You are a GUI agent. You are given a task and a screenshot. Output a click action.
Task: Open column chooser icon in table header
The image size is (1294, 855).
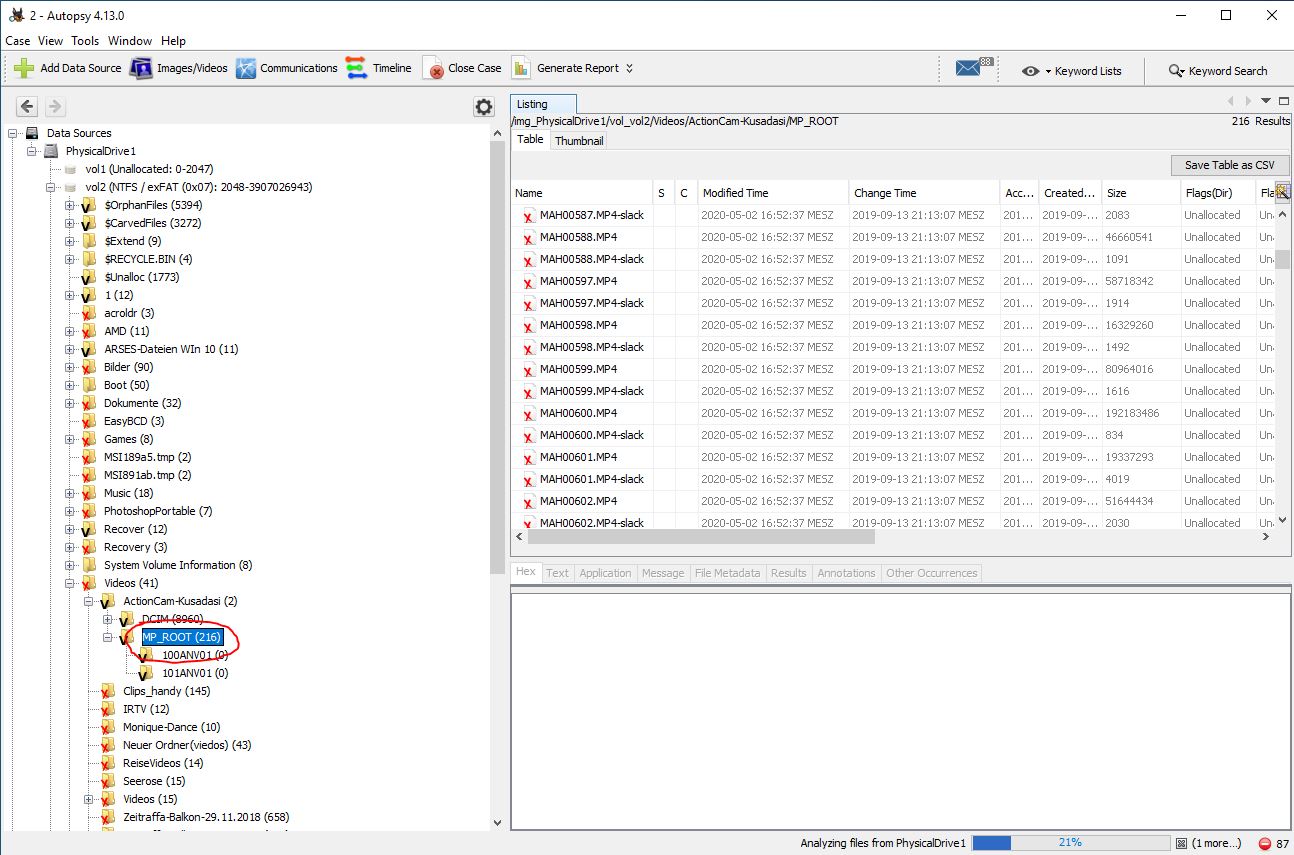click(1282, 192)
